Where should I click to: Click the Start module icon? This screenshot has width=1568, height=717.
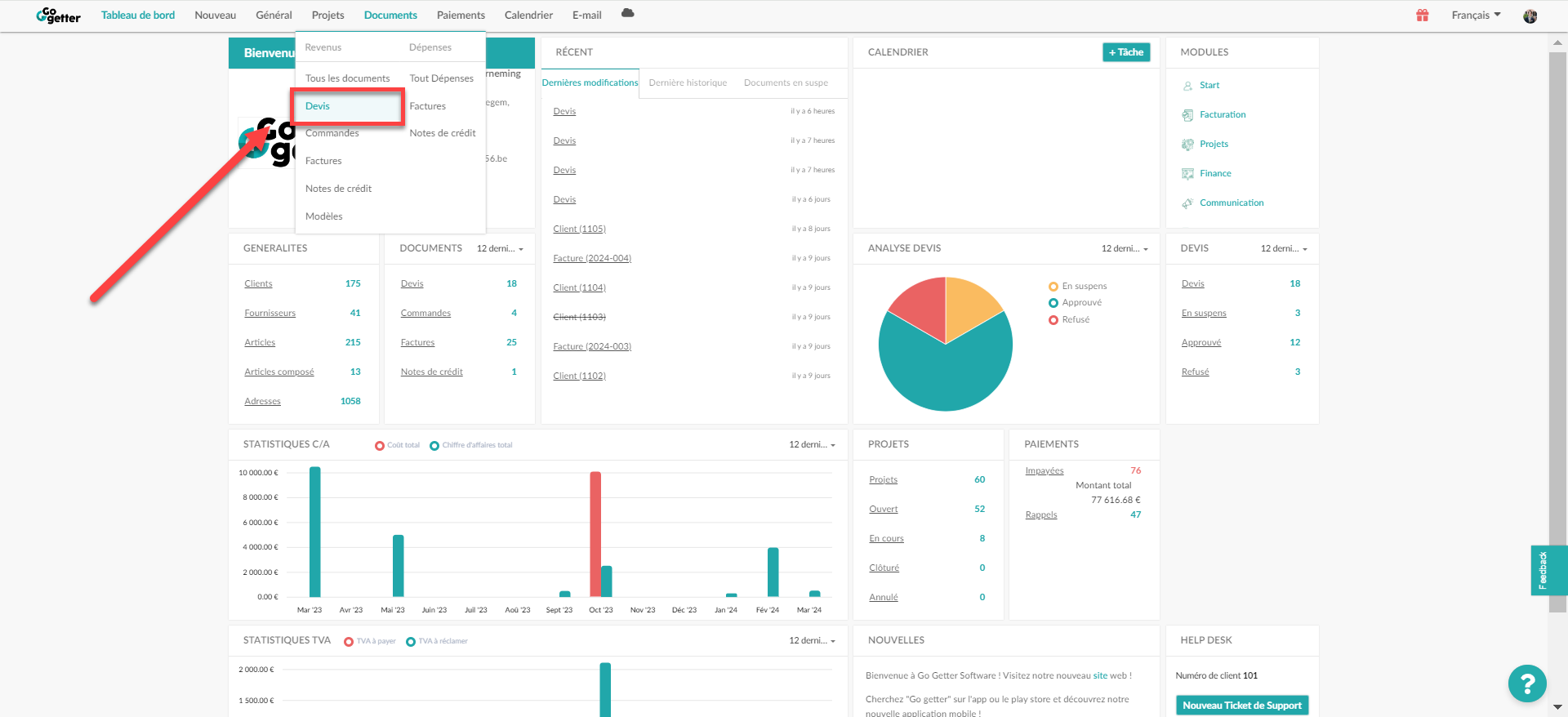click(x=1187, y=86)
